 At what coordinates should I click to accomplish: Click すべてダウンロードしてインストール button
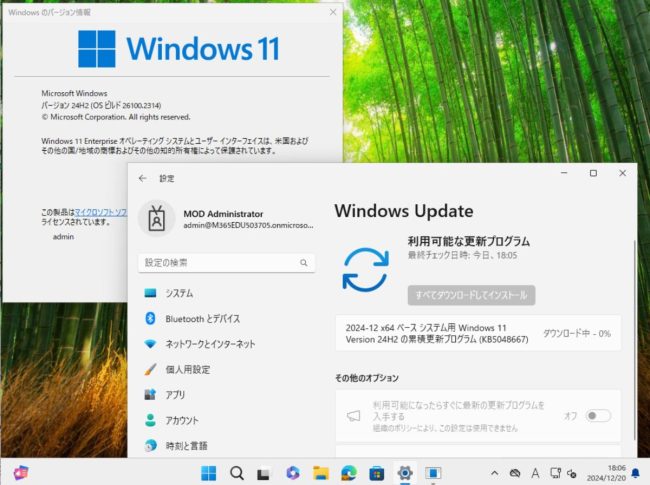click(471, 295)
